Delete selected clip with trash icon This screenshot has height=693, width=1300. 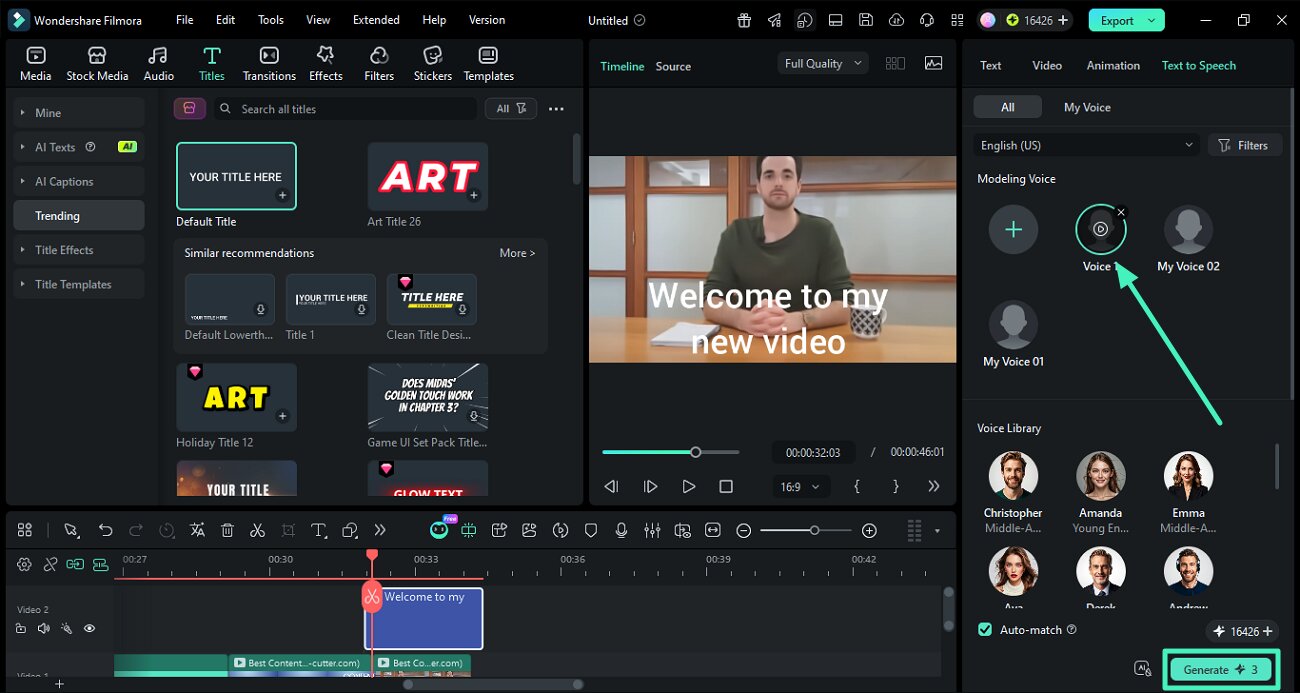[x=227, y=530]
